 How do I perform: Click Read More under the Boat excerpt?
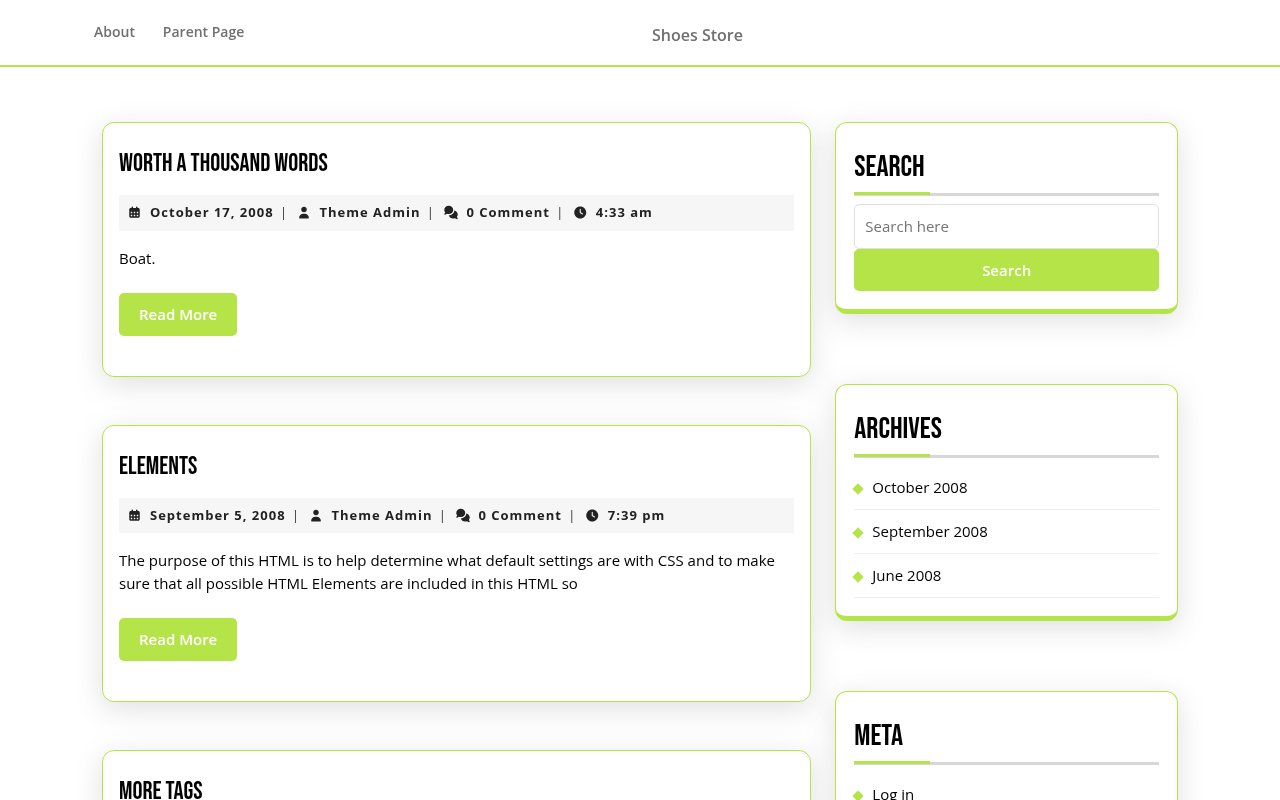click(x=178, y=315)
